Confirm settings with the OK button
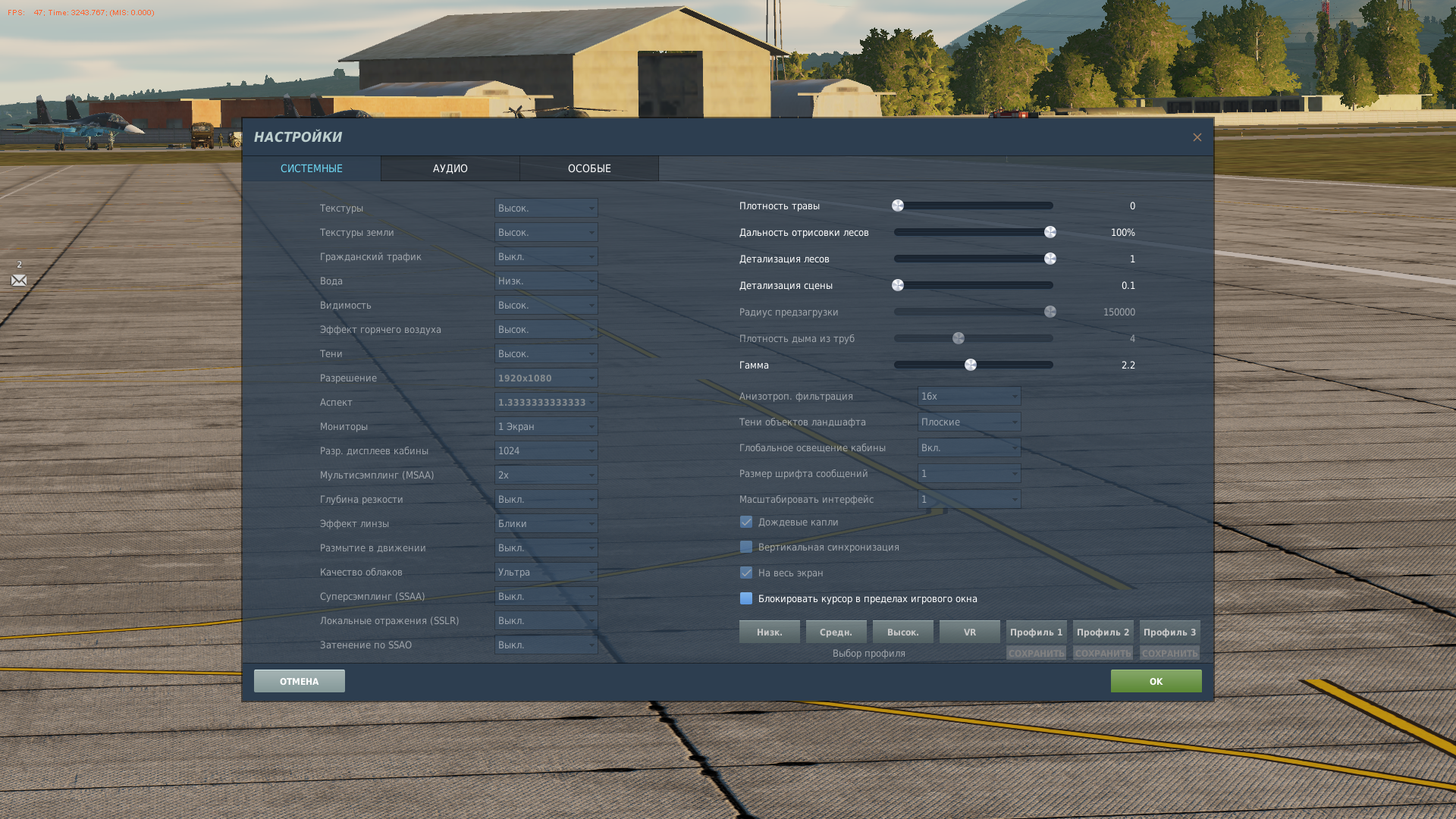Viewport: 1456px width, 819px height. (x=1156, y=681)
